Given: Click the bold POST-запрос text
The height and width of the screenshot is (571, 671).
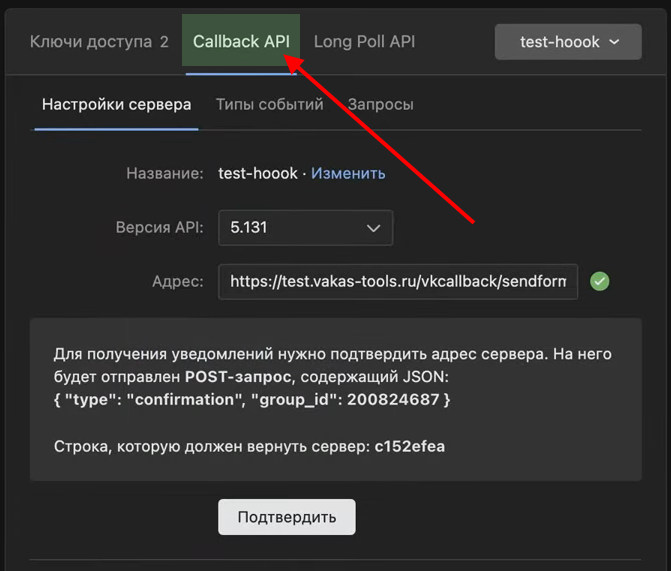Looking at the screenshot, I should [236, 377].
